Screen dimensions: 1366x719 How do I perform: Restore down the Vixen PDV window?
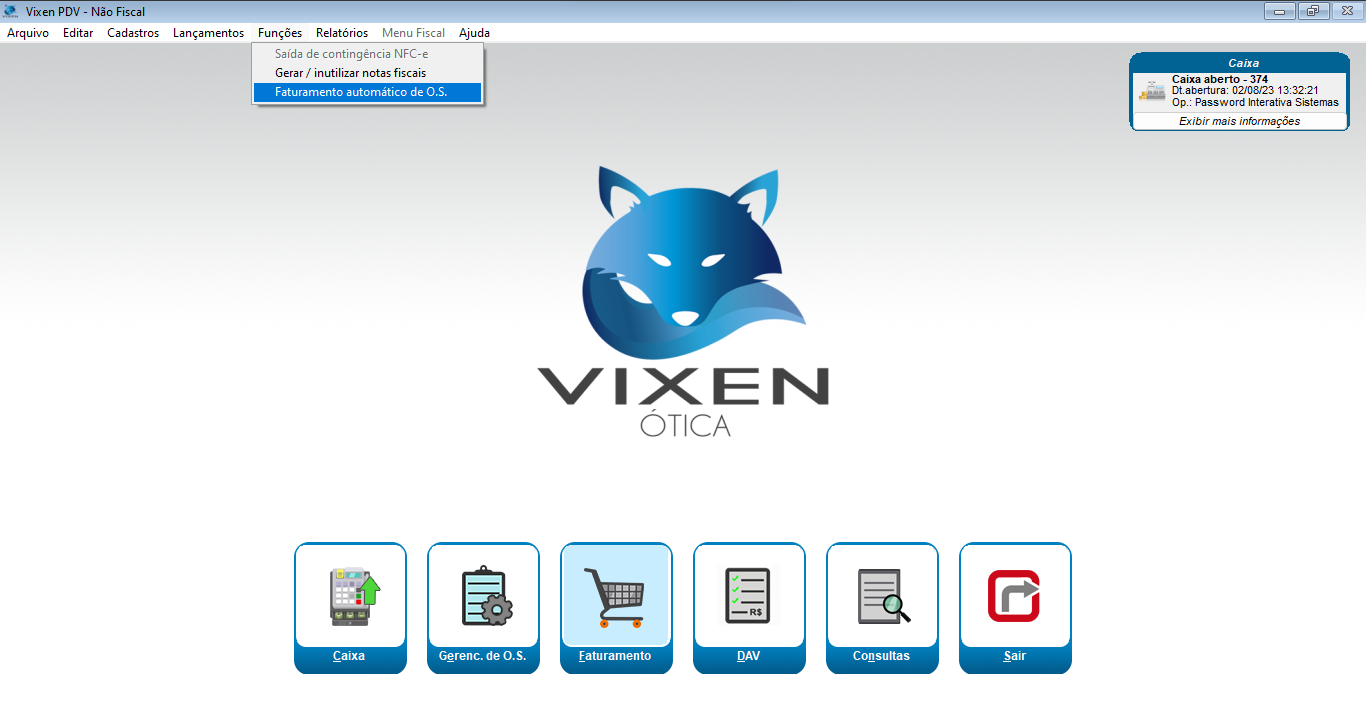[x=1312, y=12]
